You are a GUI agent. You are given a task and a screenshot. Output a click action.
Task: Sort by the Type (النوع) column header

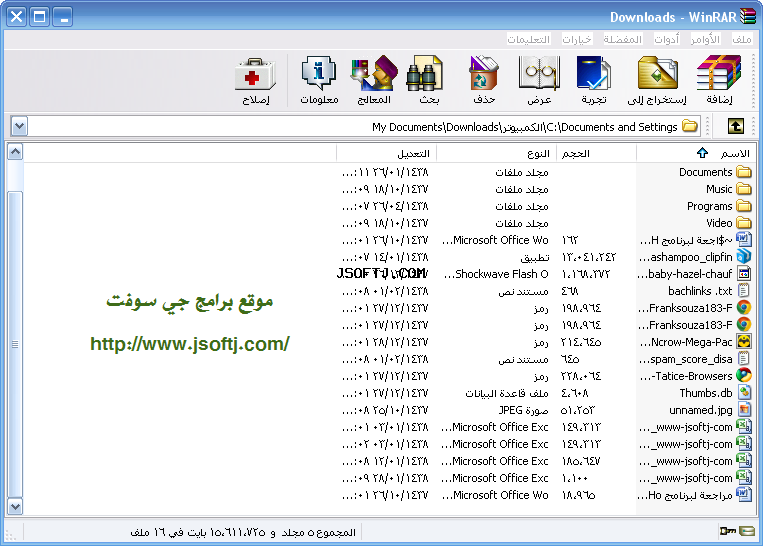click(x=496, y=153)
